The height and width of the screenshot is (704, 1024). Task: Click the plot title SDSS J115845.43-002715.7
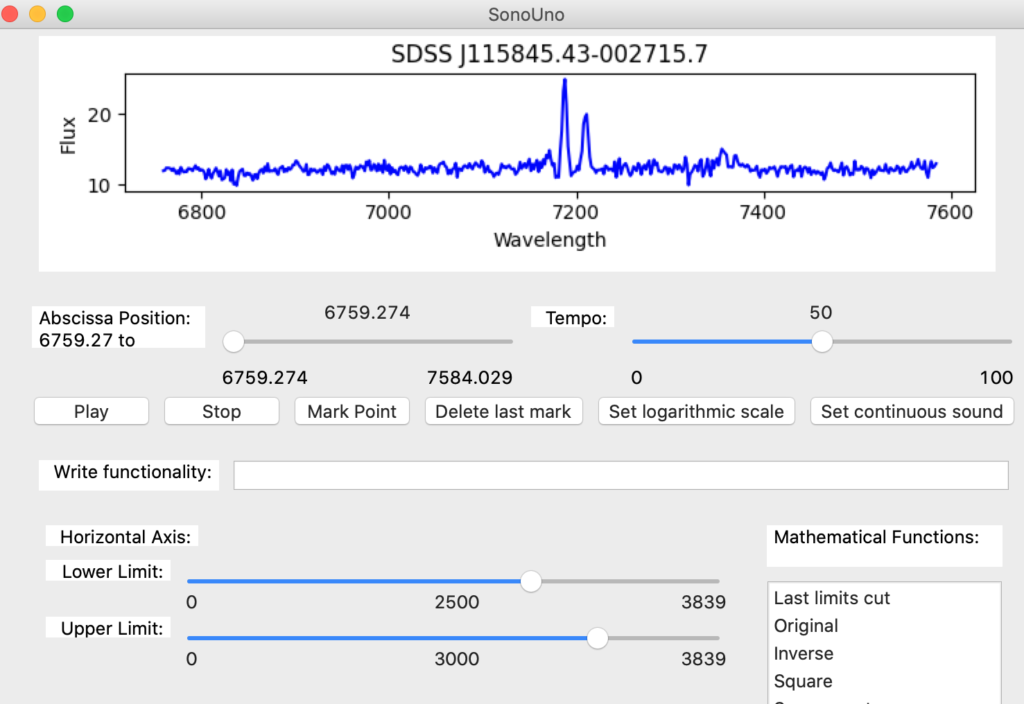[549, 54]
